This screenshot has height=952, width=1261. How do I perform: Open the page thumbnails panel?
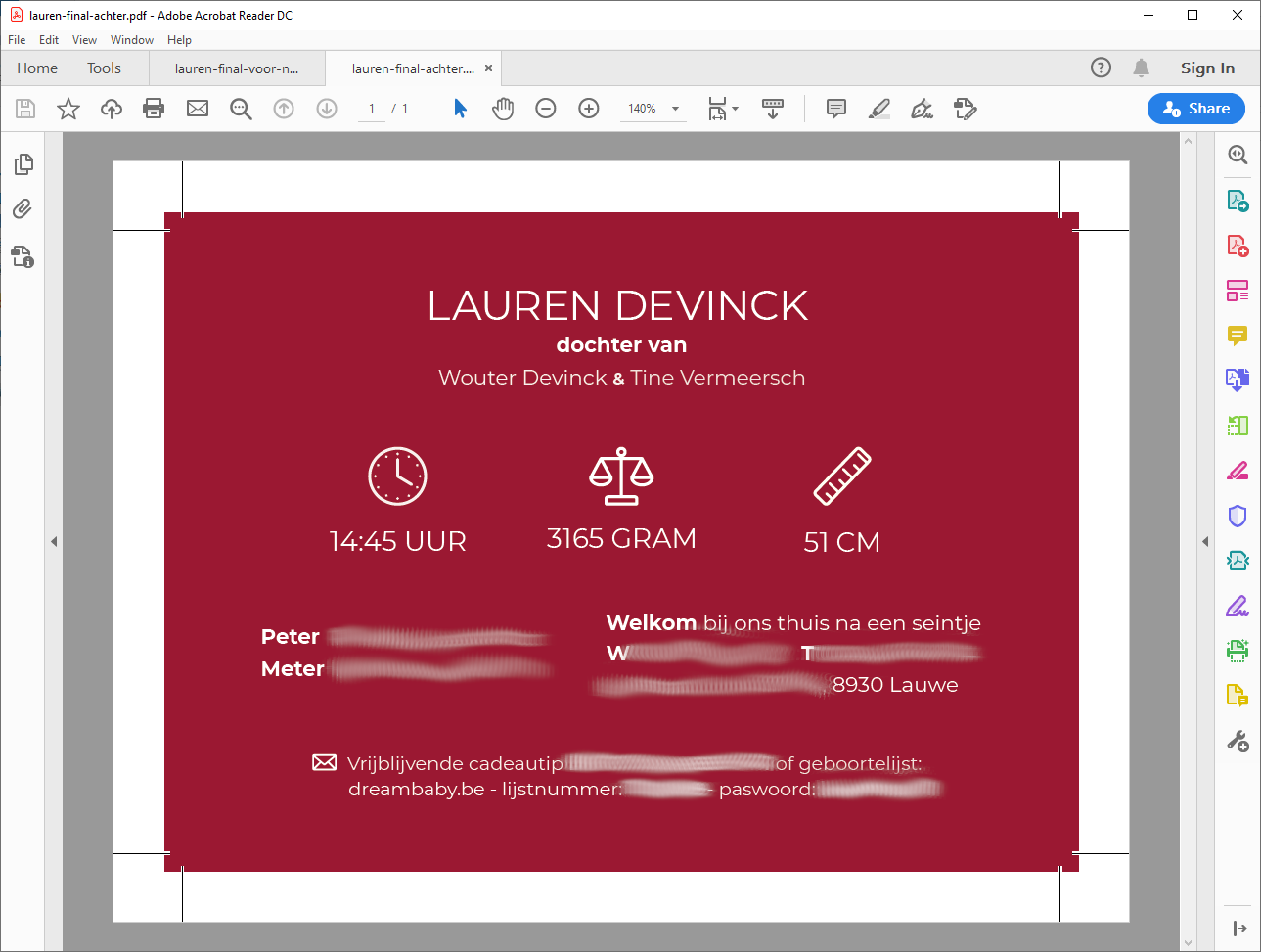[23, 164]
